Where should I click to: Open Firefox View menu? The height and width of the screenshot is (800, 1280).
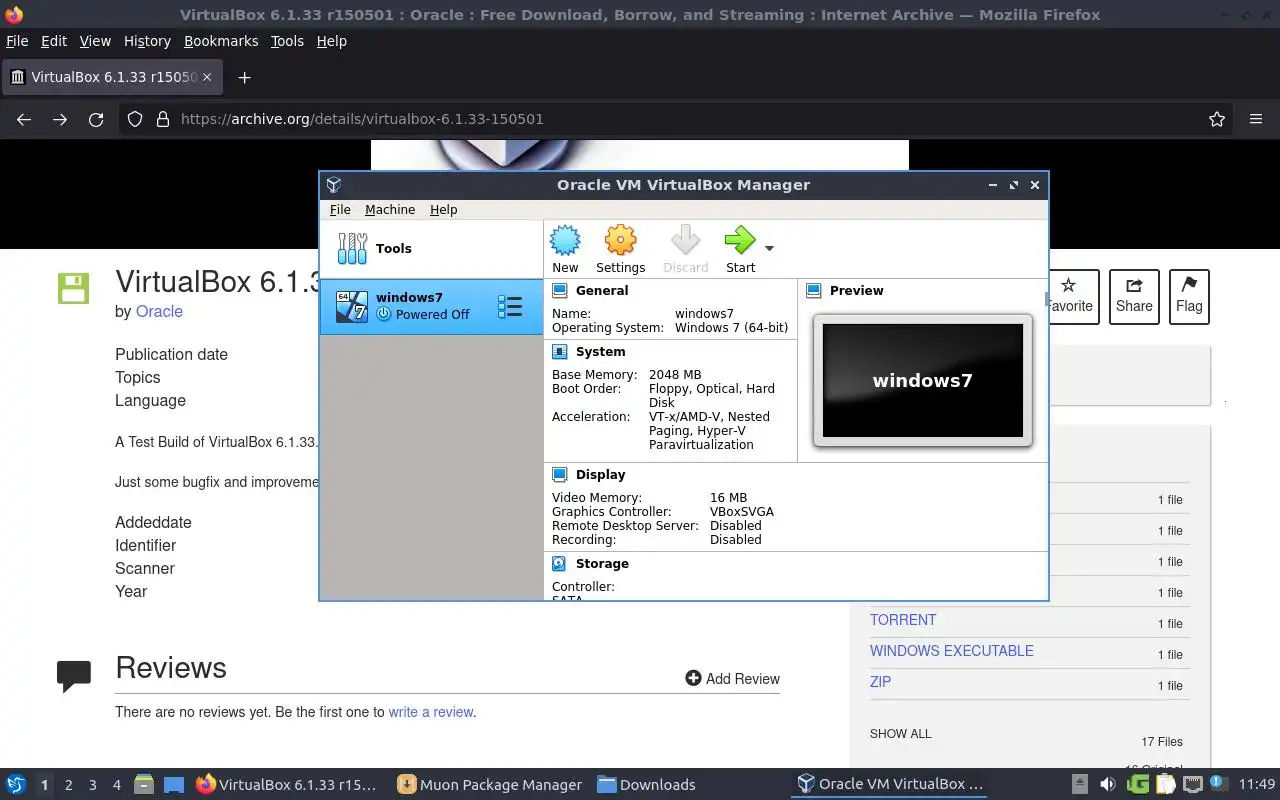click(x=95, y=41)
